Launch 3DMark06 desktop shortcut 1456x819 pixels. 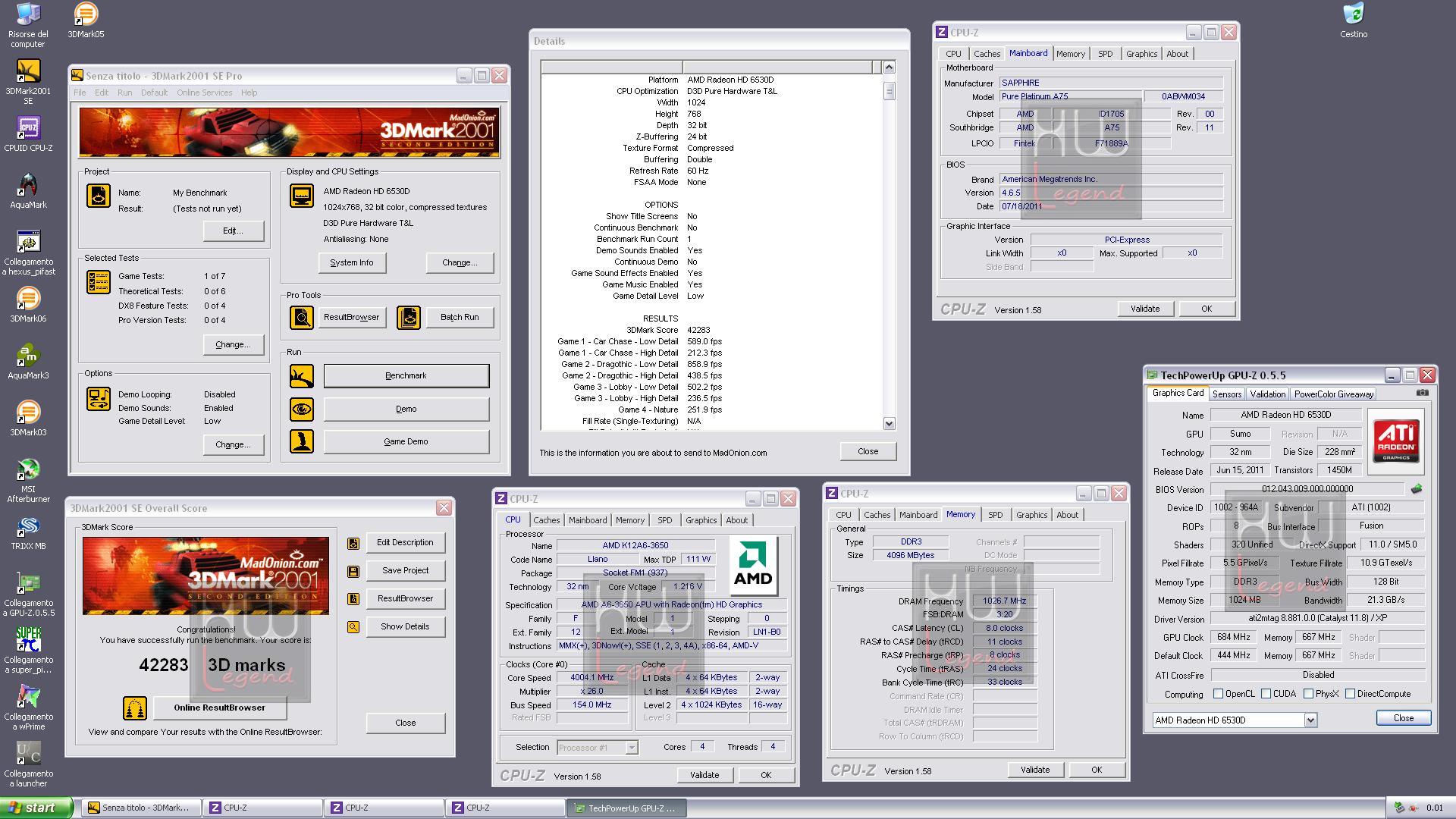28,305
